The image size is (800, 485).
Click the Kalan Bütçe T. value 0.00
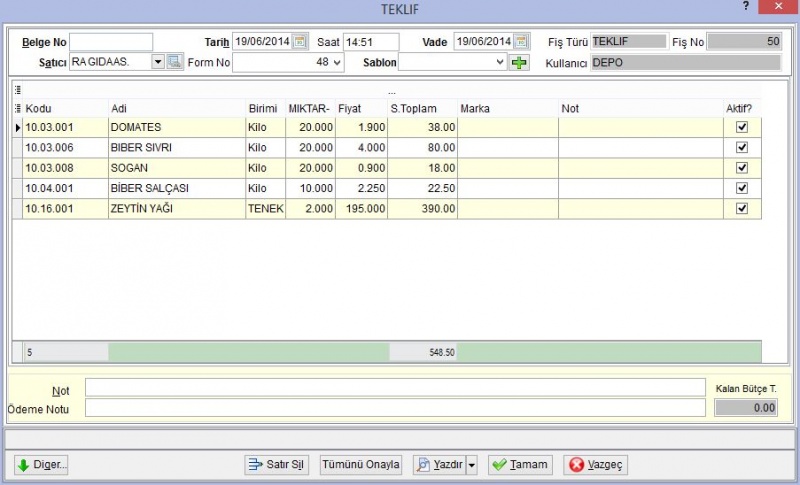[x=746, y=407]
